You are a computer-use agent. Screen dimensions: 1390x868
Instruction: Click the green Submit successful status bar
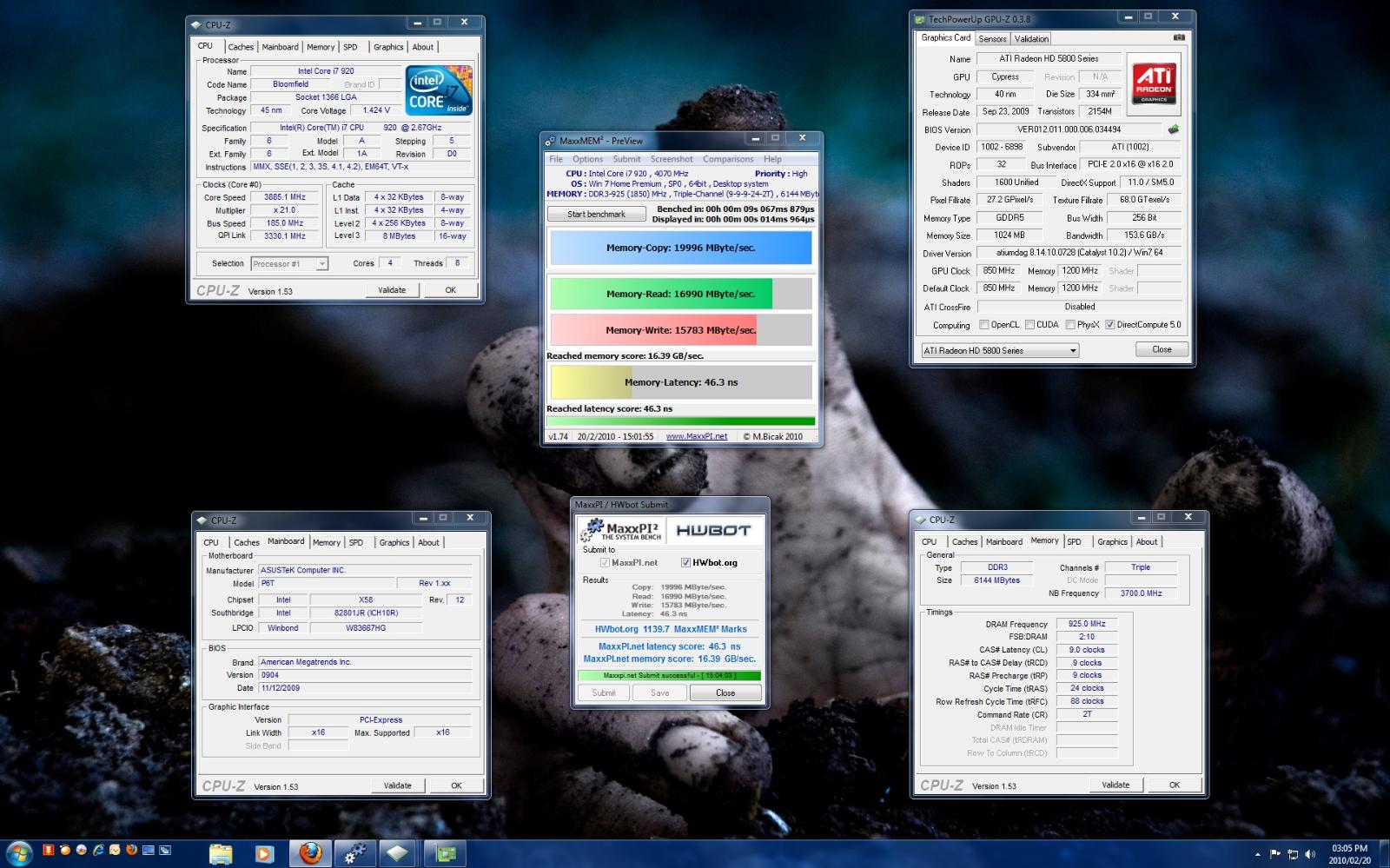(670, 675)
